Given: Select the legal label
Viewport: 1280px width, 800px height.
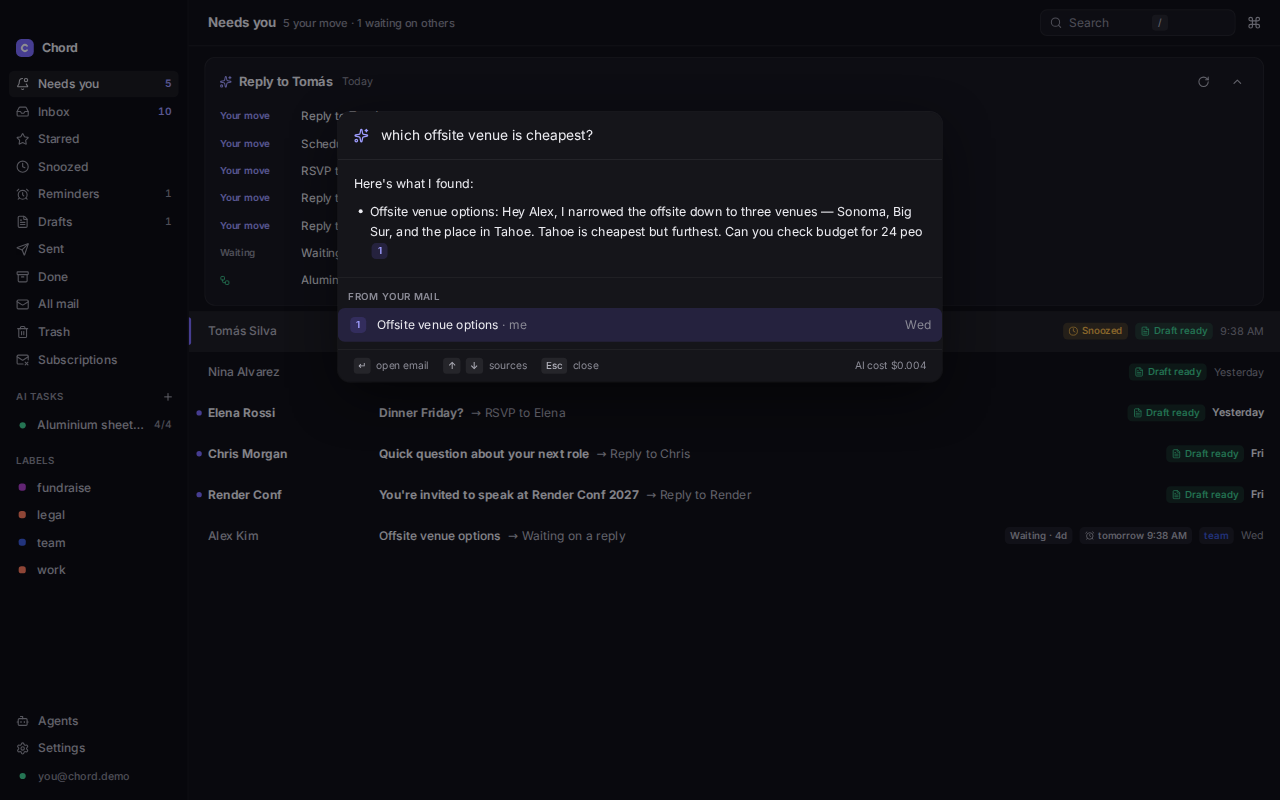Looking at the screenshot, I should click(94, 515).
